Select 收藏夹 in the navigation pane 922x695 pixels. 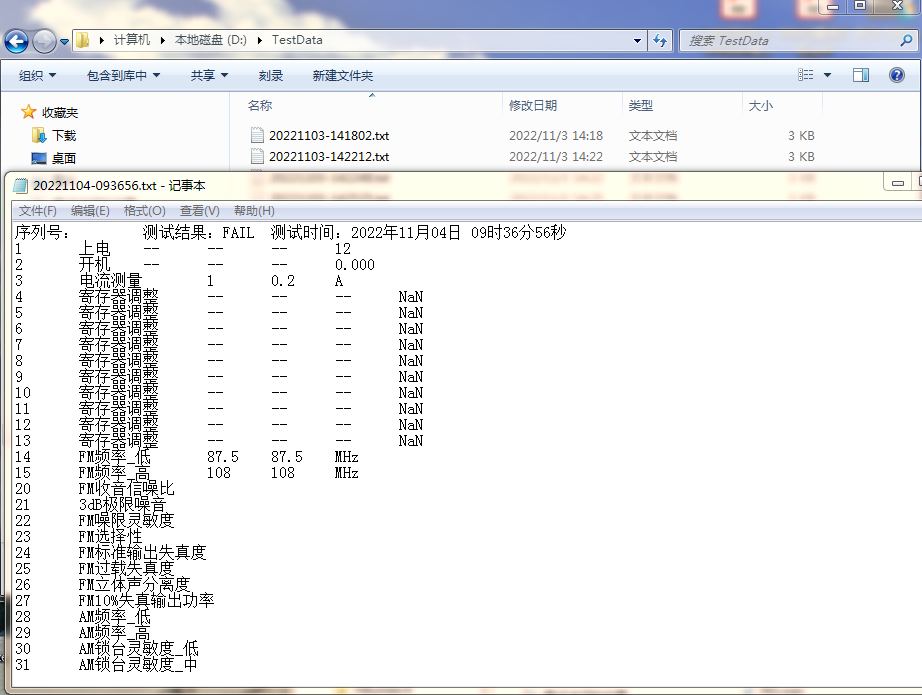(60, 112)
